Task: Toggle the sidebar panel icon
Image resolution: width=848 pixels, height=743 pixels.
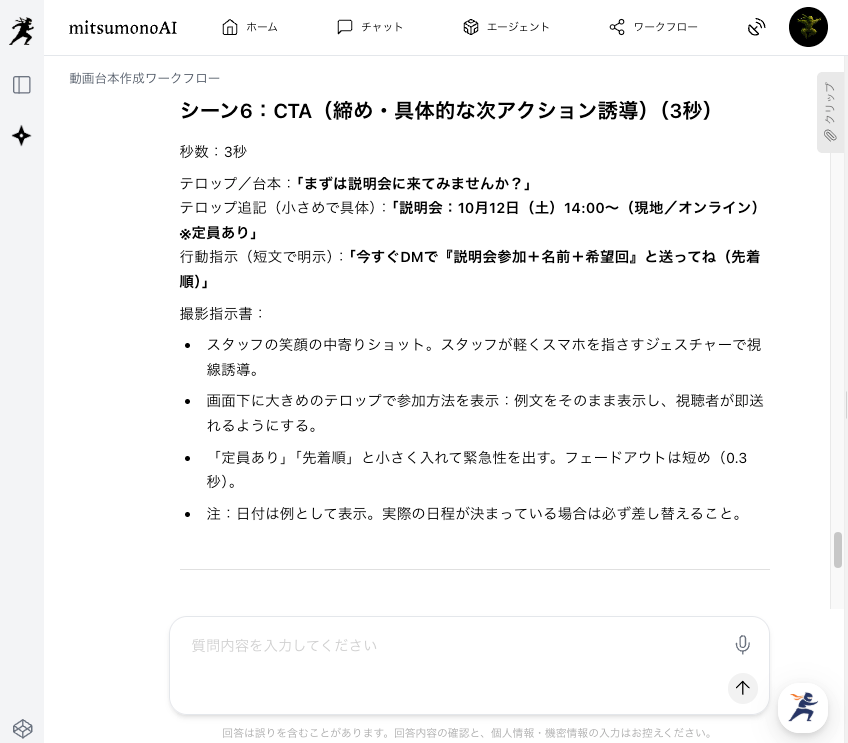Action: click(x=22, y=85)
